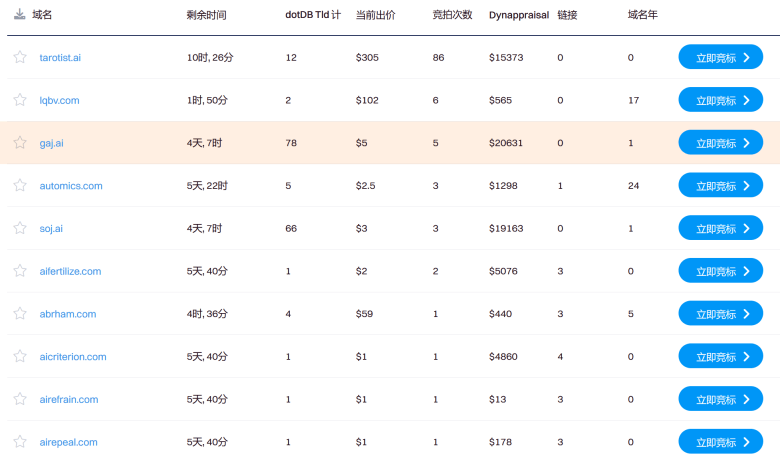
Task: Star the tarotist.ai domain as favorite
Action: pyautogui.click(x=20, y=57)
